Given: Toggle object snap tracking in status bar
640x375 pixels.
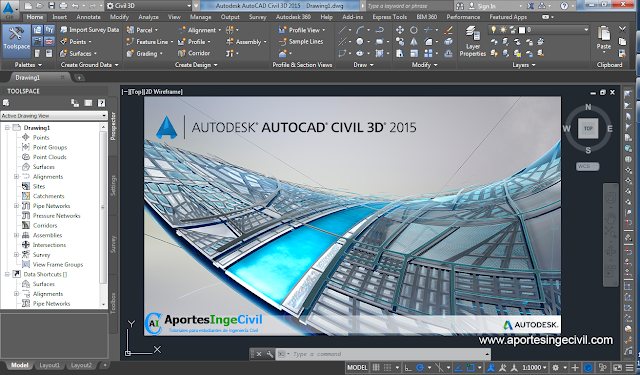Looking at the screenshot, I should click(x=458, y=368).
